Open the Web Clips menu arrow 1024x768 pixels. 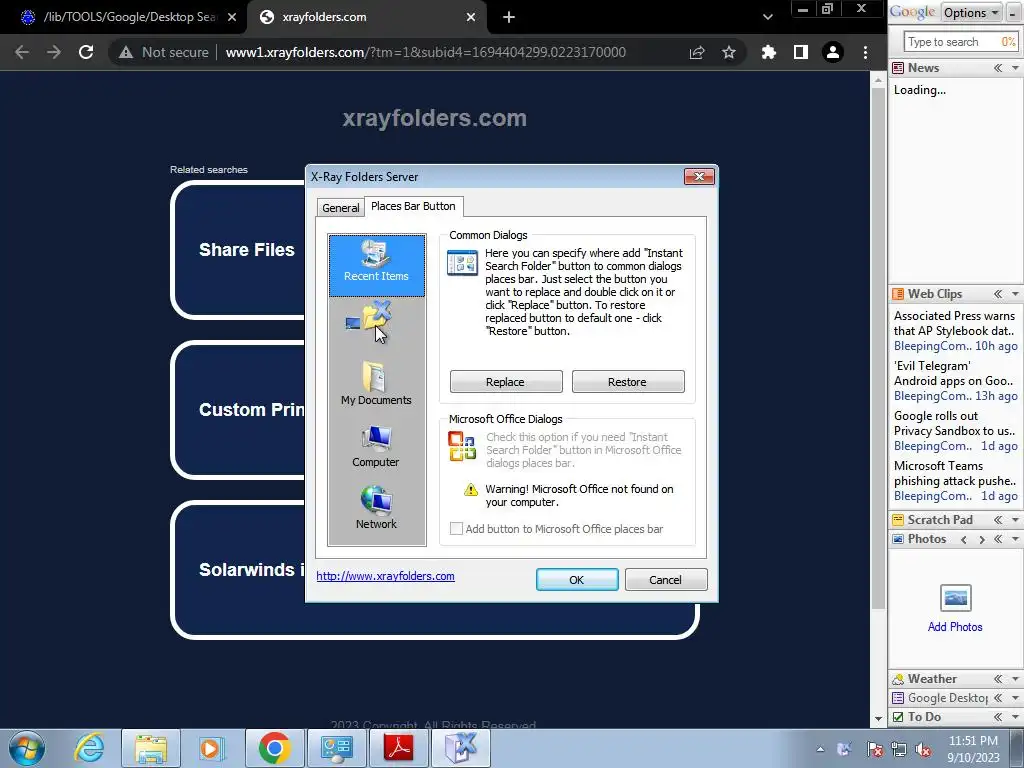(1015, 294)
